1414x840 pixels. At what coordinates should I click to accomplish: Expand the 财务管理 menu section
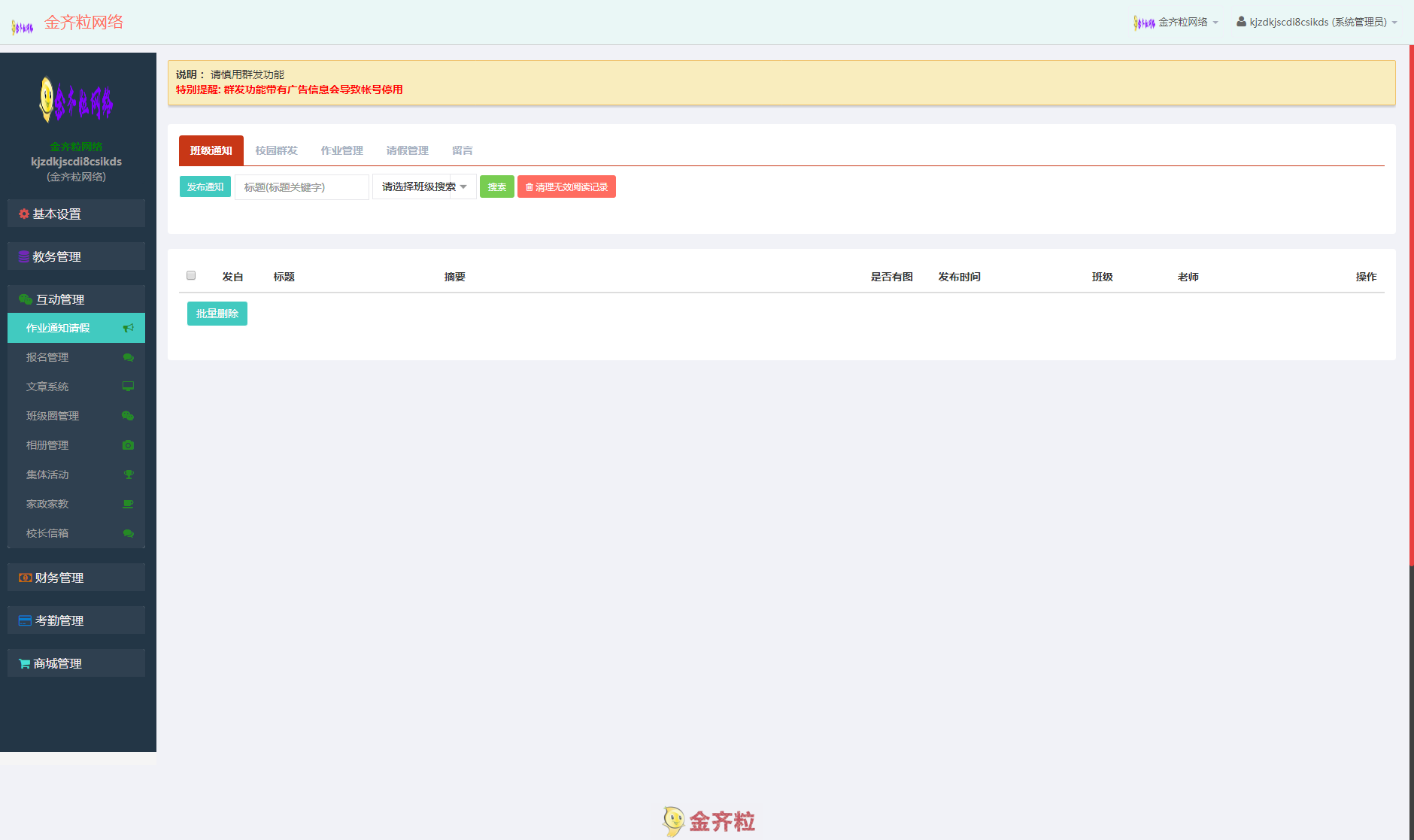76,578
